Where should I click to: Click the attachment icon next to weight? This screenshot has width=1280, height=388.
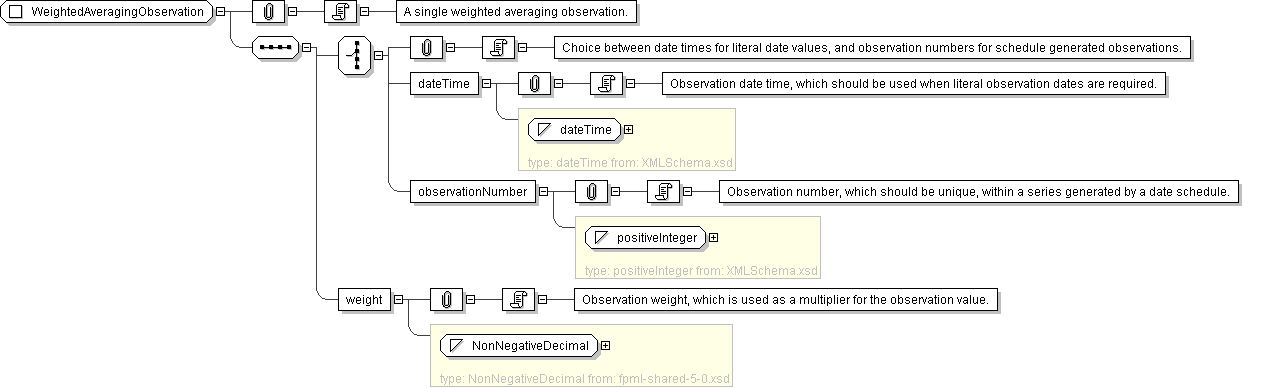click(446, 299)
